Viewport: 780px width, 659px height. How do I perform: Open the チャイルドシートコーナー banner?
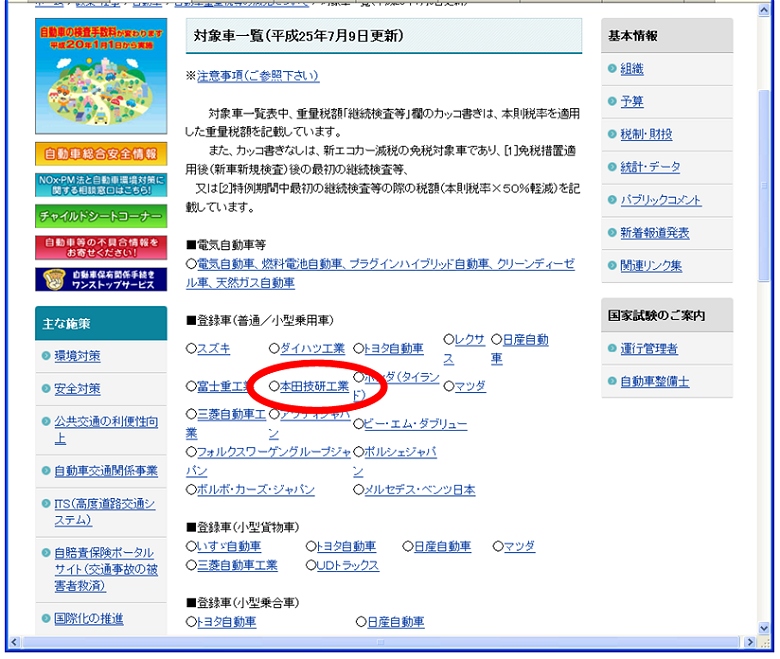[100, 217]
